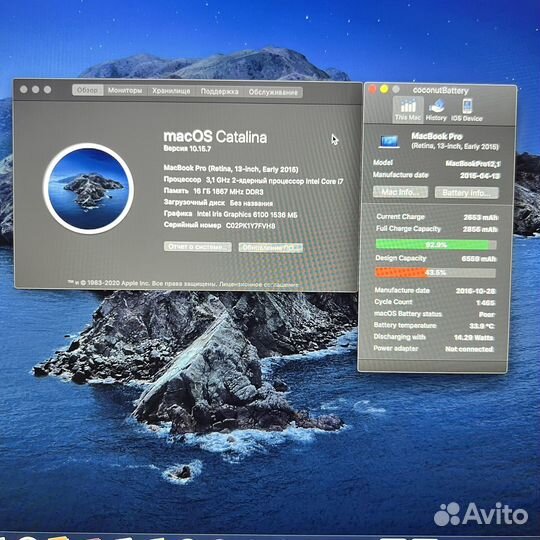Click the Discharging with 14.29 Watts value
The height and width of the screenshot is (540, 540).
coord(474,338)
